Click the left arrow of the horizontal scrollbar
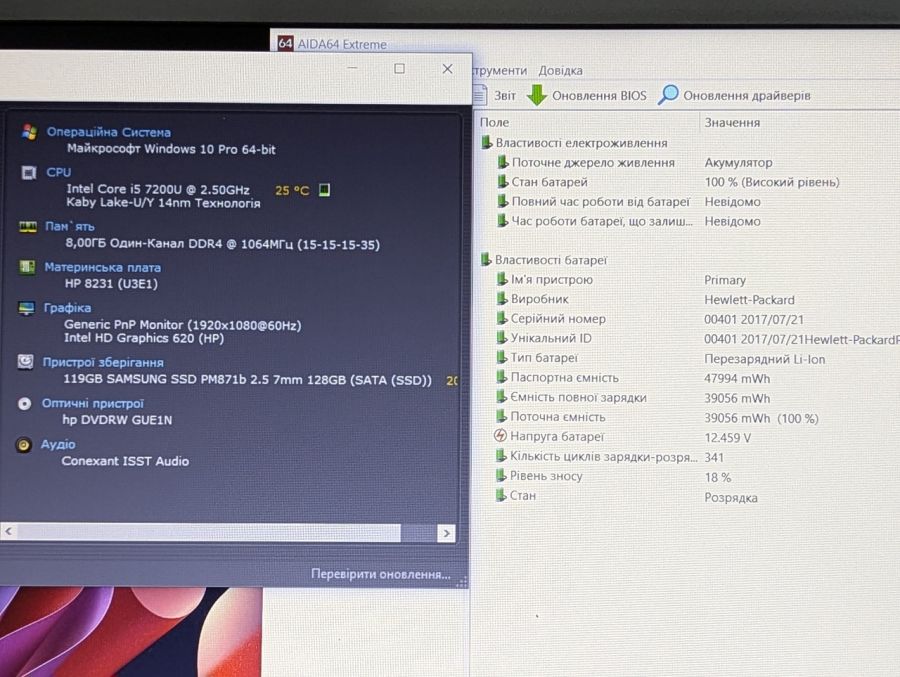This screenshot has width=900, height=677. (8, 531)
